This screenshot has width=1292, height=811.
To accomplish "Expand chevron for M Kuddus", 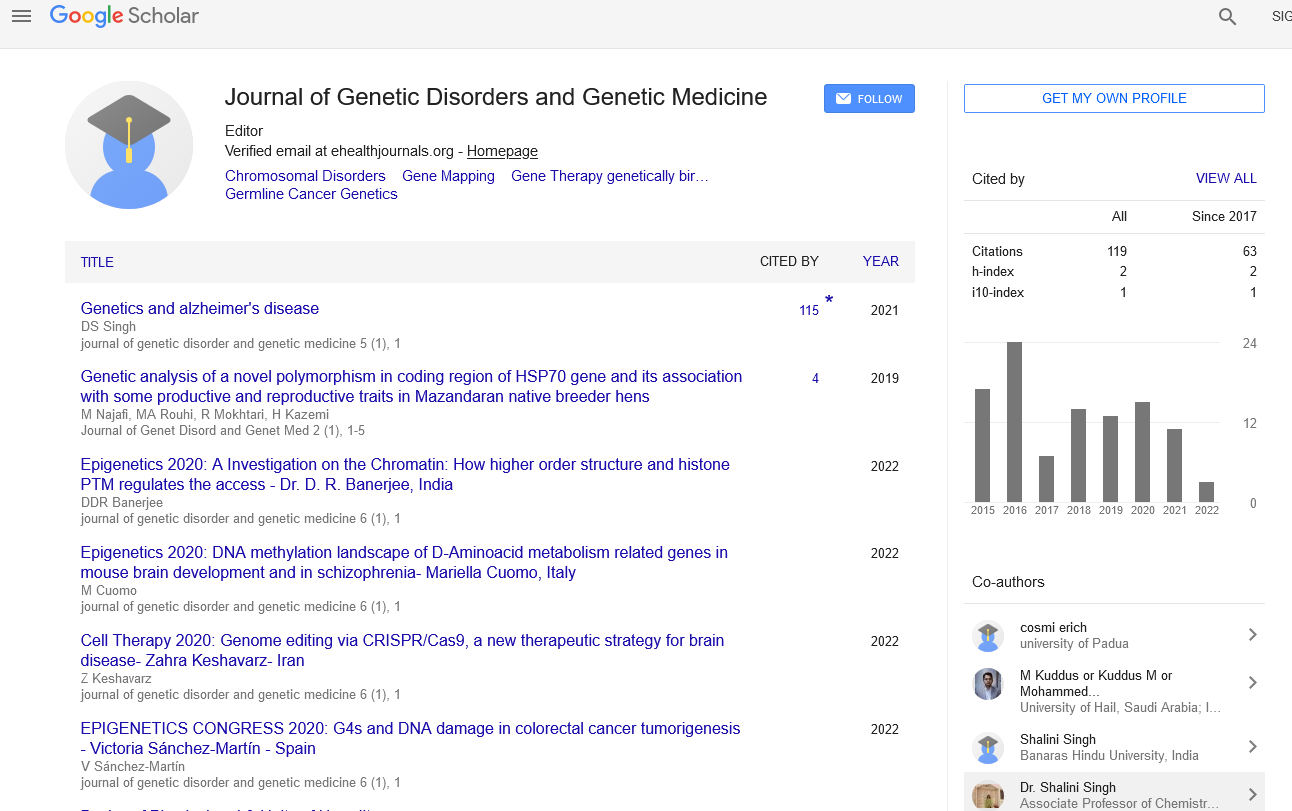I will (x=1252, y=683).
